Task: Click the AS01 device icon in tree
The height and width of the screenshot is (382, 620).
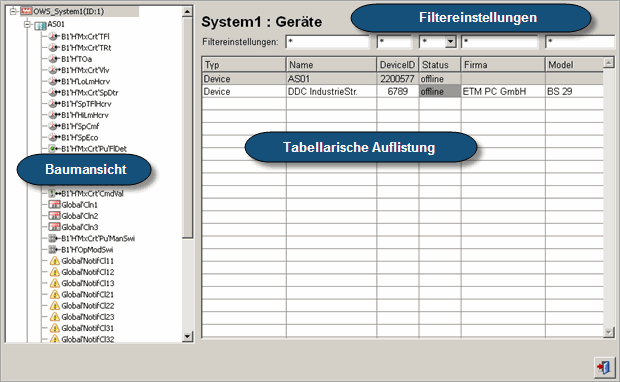Action: 40,25
